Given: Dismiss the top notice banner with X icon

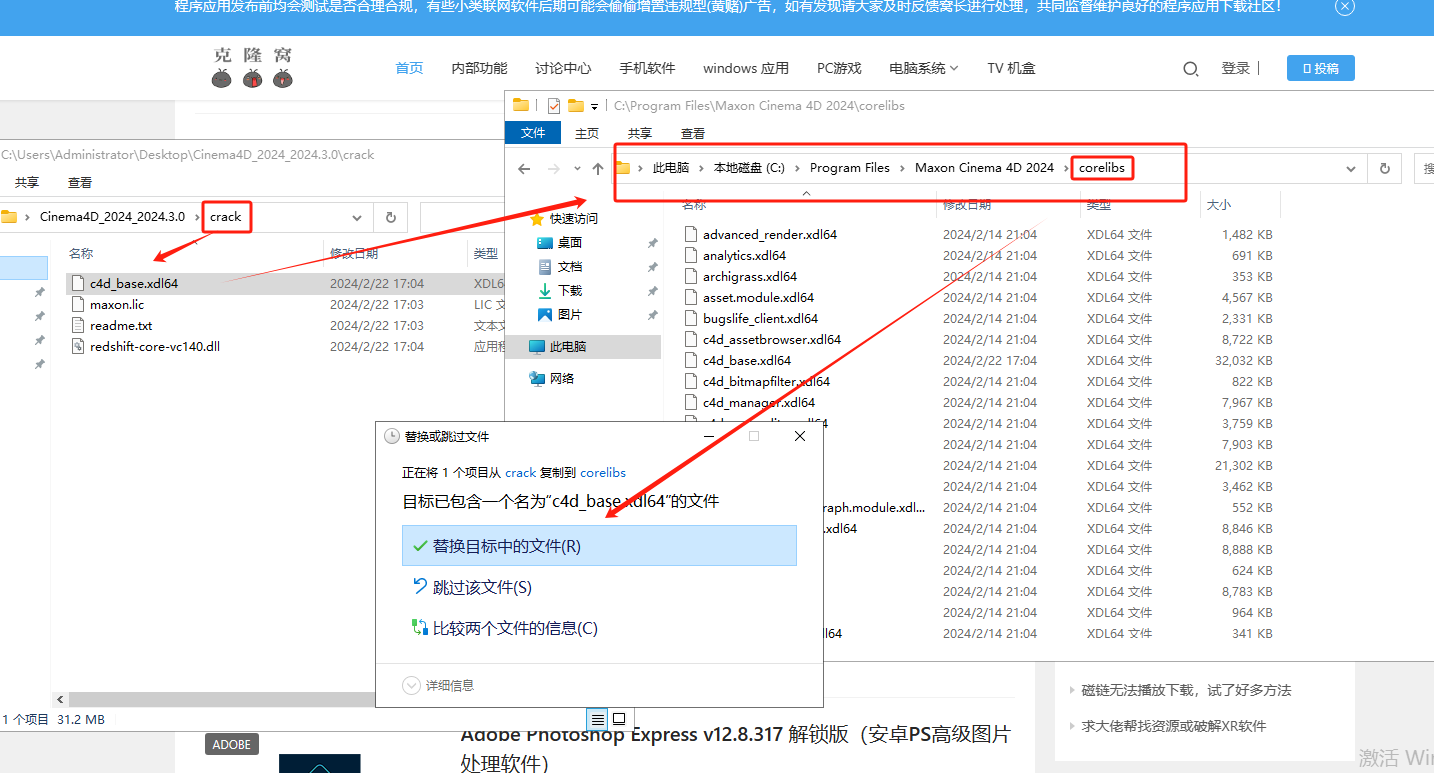Looking at the screenshot, I should point(1345,7).
